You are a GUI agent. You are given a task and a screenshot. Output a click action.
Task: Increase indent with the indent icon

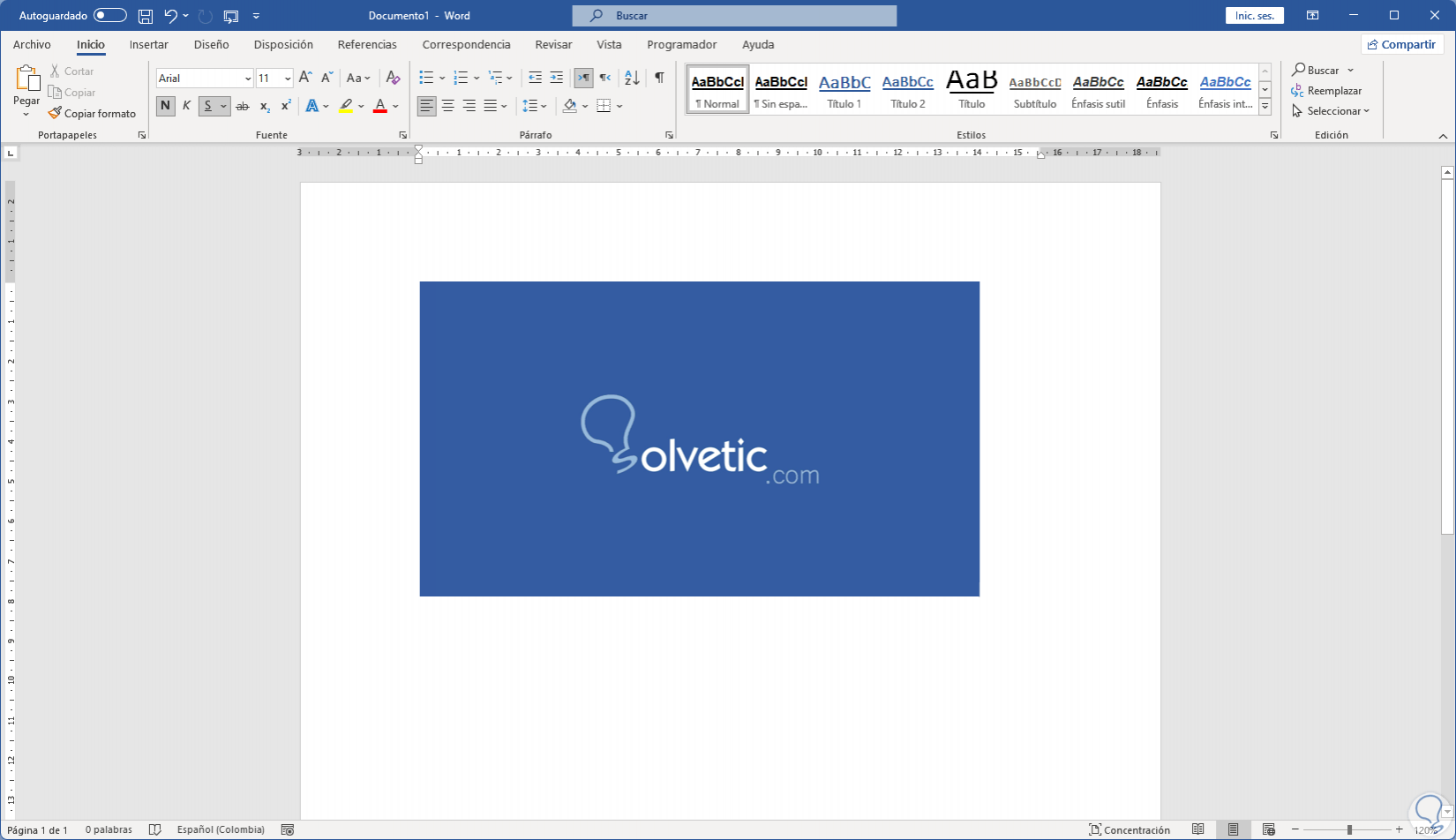click(556, 78)
